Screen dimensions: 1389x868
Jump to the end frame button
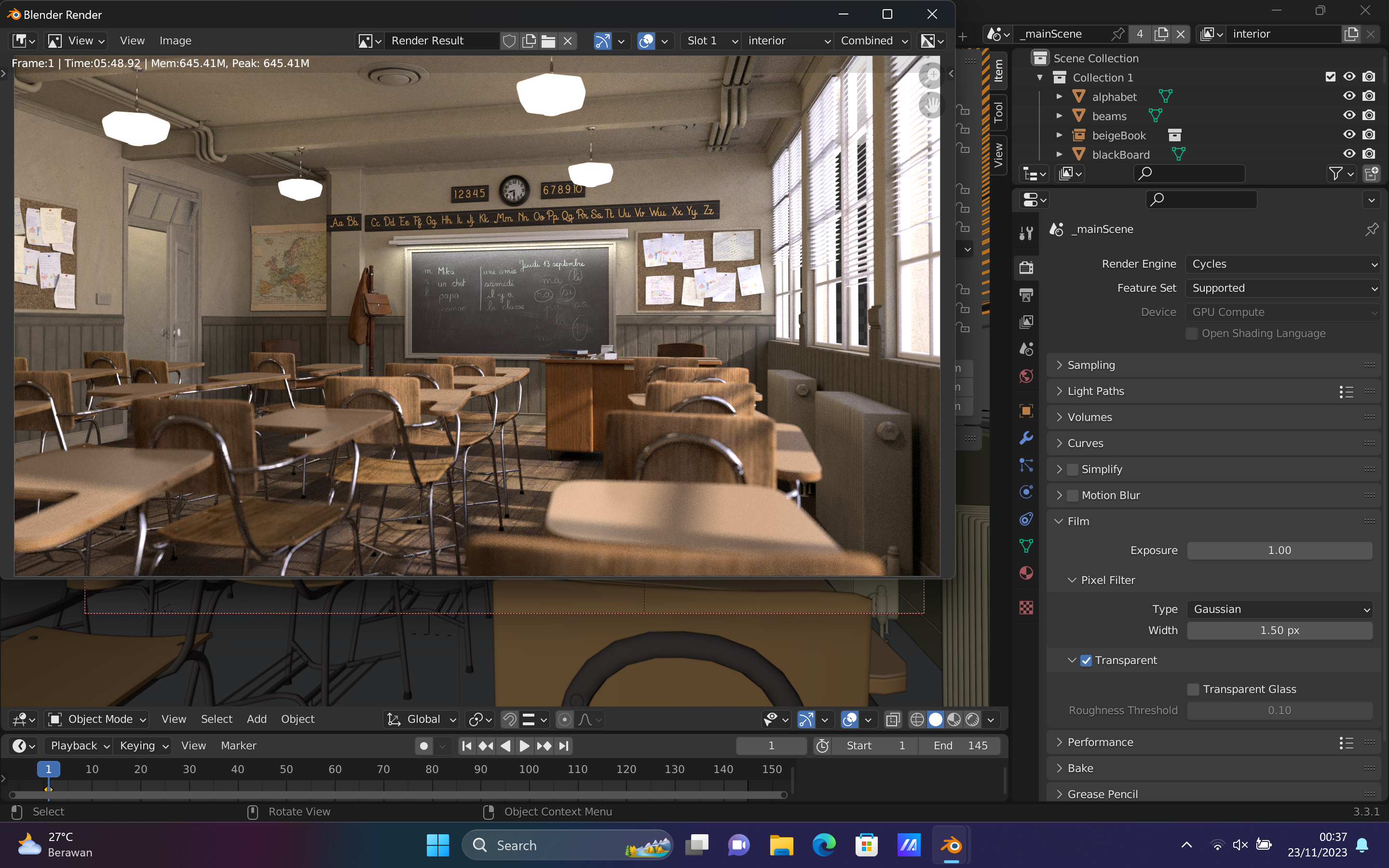[x=564, y=746]
